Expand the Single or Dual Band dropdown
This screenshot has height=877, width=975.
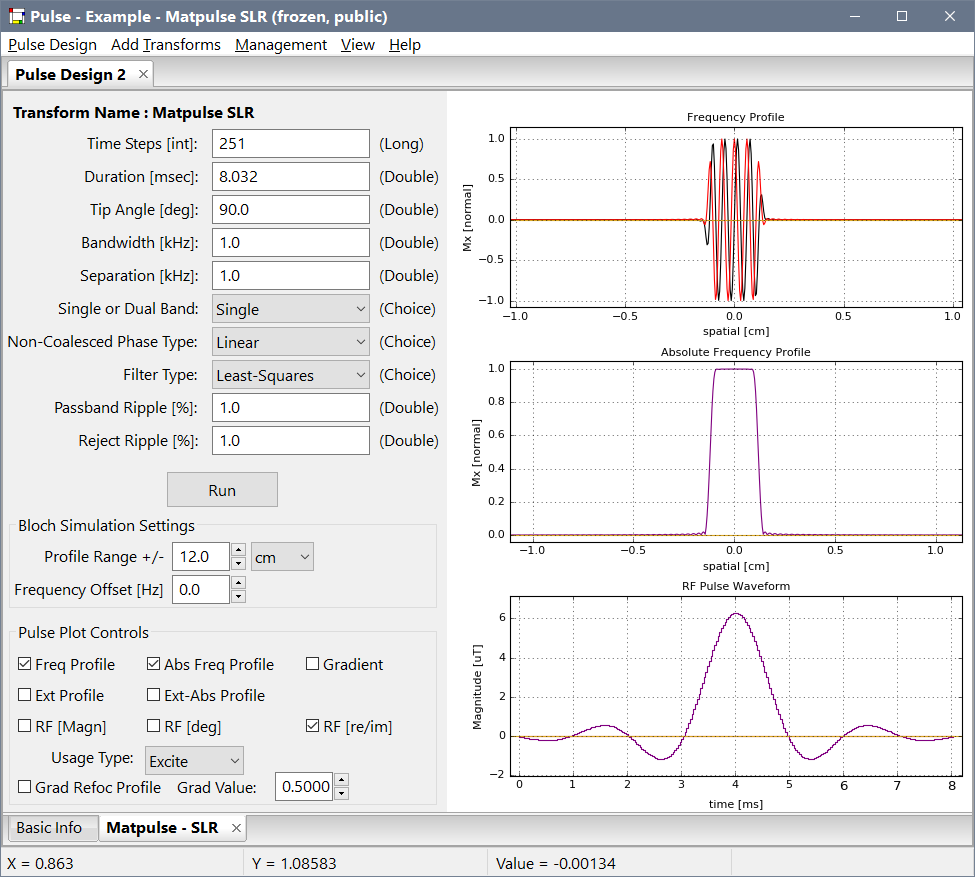pyautogui.click(x=290, y=309)
